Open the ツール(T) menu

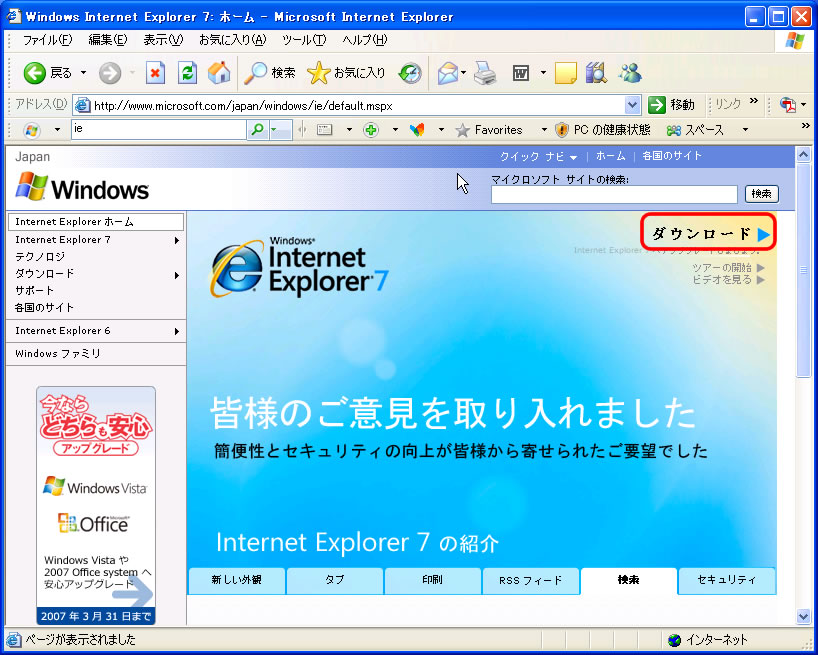tap(304, 40)
